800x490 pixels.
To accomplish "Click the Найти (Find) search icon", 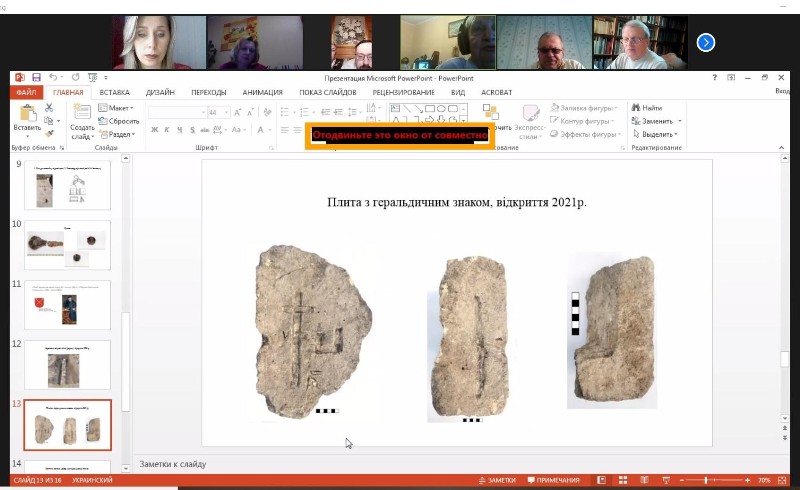I will (636, 108).
